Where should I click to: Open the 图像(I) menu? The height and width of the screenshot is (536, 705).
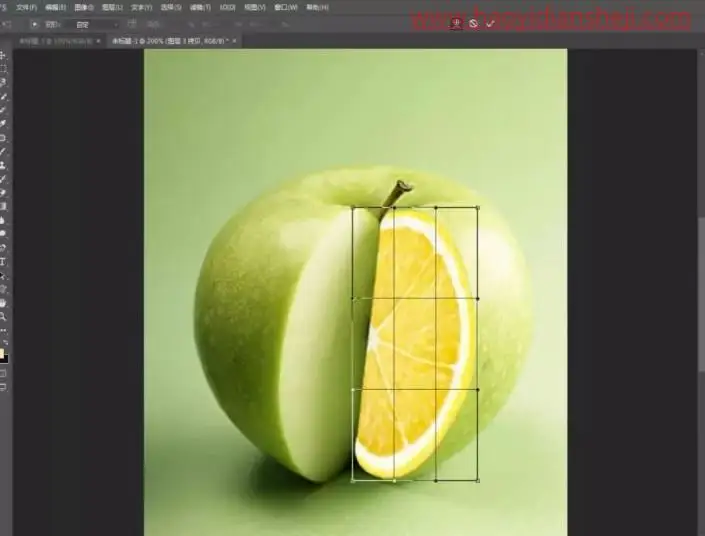[84, 8]
